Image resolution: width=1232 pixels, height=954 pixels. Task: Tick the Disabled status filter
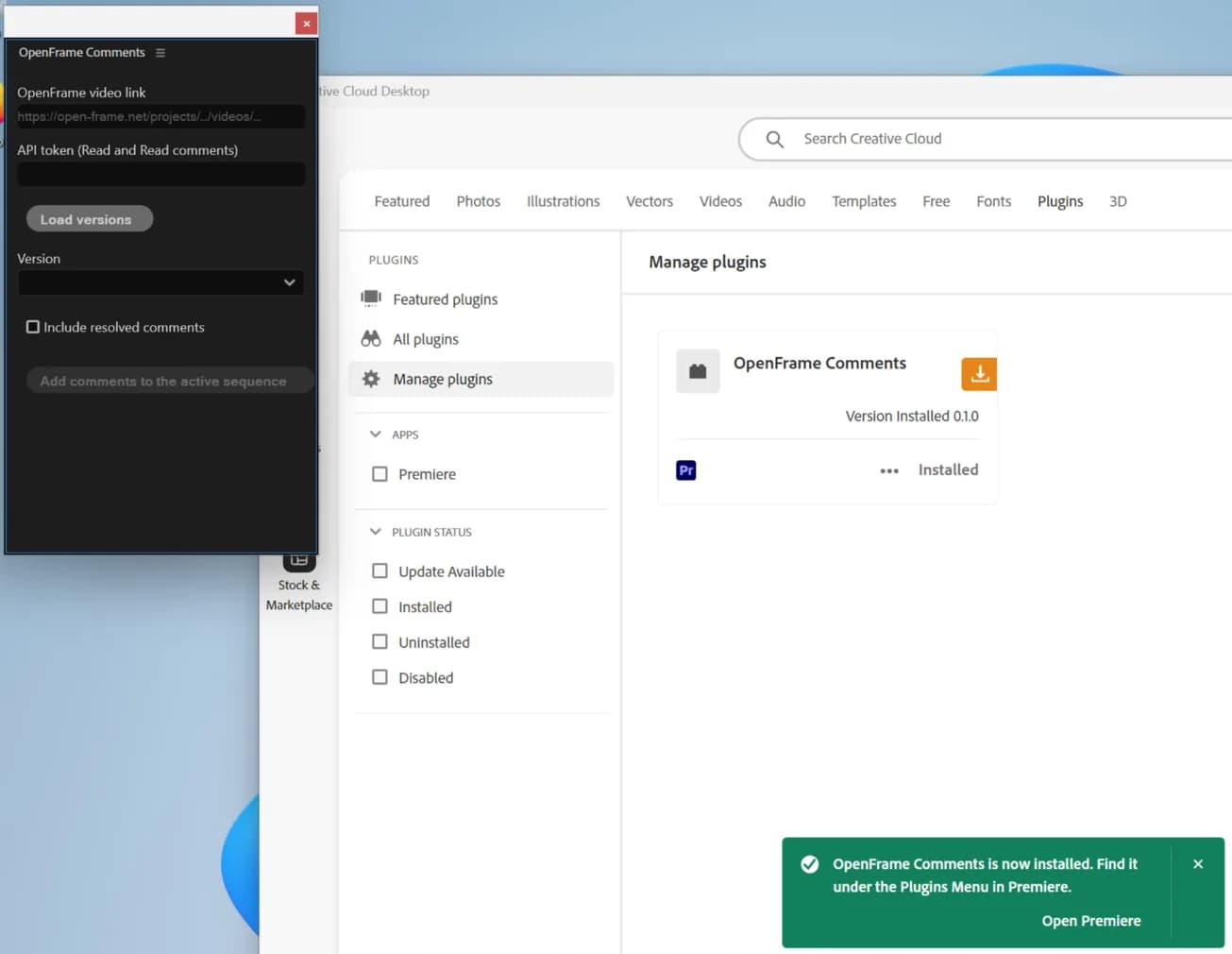pyautogui.click(x=380, y=677)
